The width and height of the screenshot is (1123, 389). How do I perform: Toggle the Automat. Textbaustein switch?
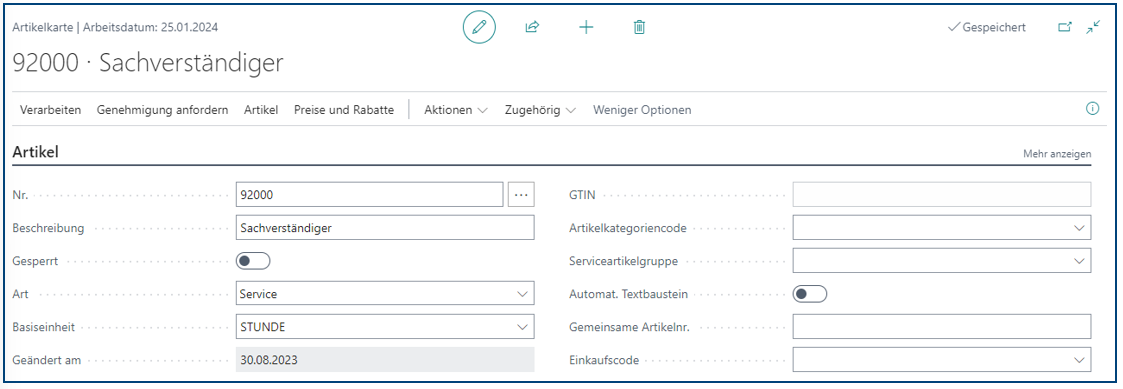(x=810, y=294)
